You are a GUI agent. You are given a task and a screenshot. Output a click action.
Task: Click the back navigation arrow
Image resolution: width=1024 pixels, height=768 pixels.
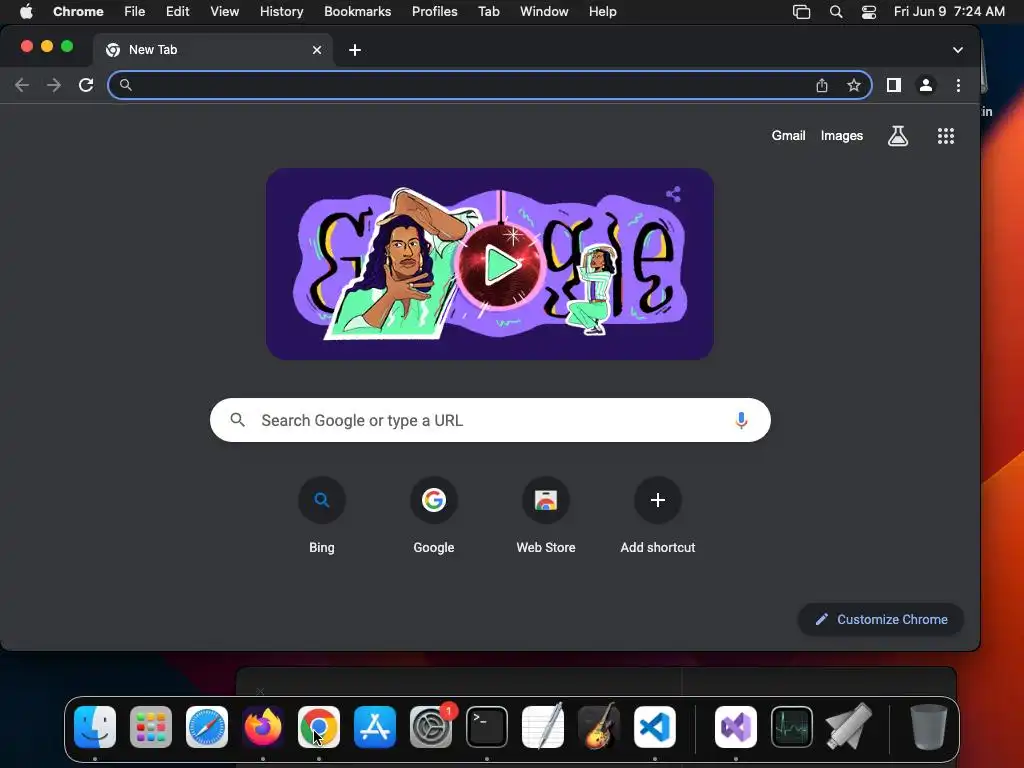click(x=22, y=85)
